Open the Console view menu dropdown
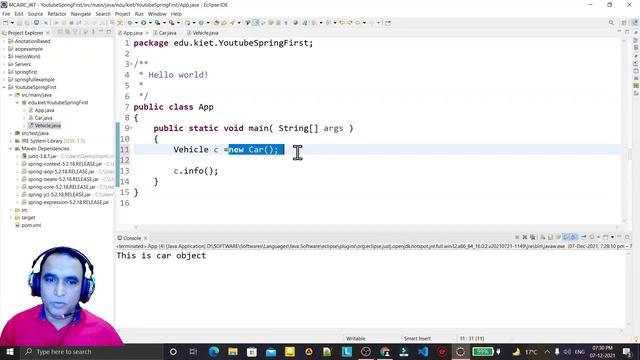The height and width of the screenshot is (360, 640). pos(612,237)
